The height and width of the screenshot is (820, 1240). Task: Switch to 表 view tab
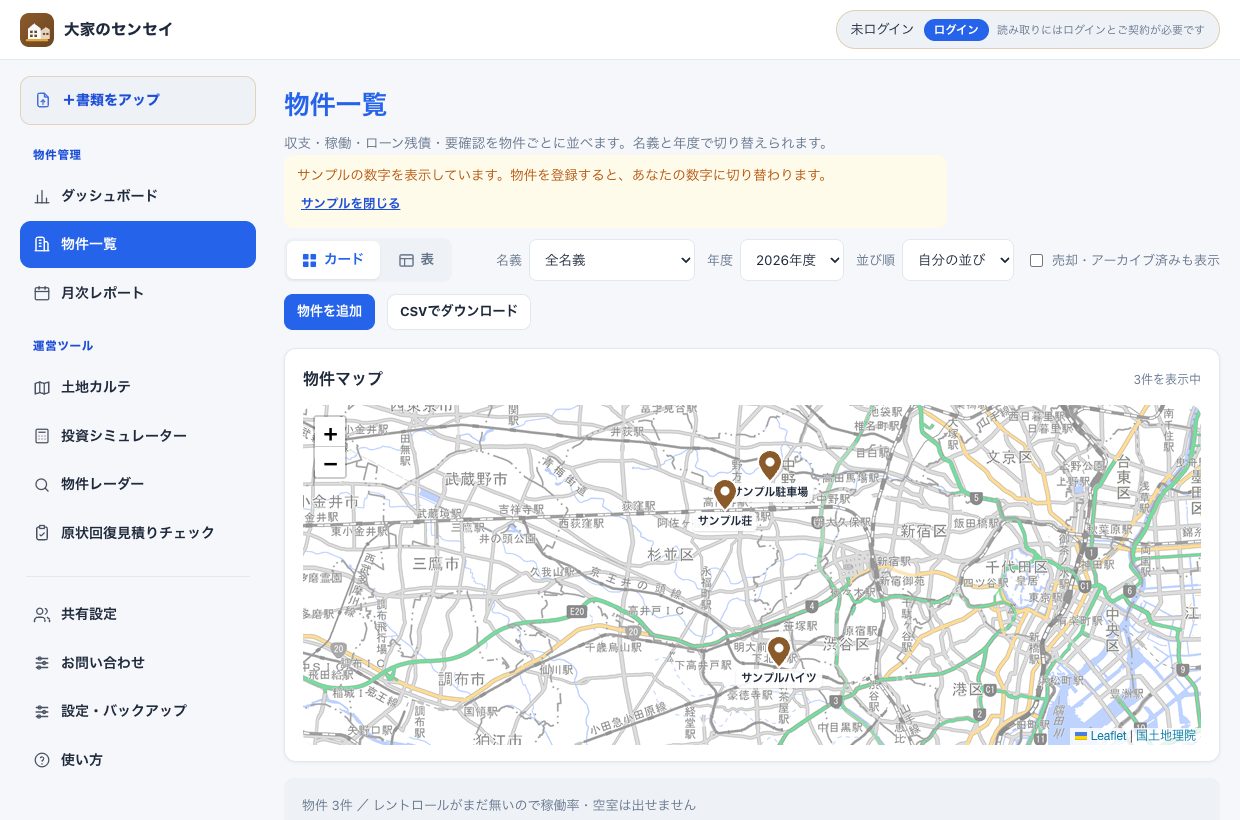[416, 260]
